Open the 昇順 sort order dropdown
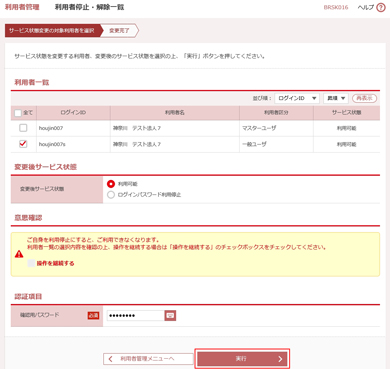 (336, 98)
